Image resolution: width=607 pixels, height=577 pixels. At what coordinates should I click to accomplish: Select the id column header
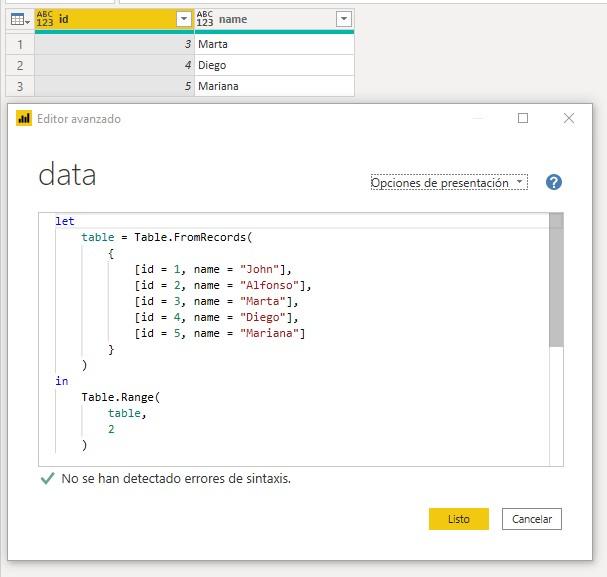(110, 19)
